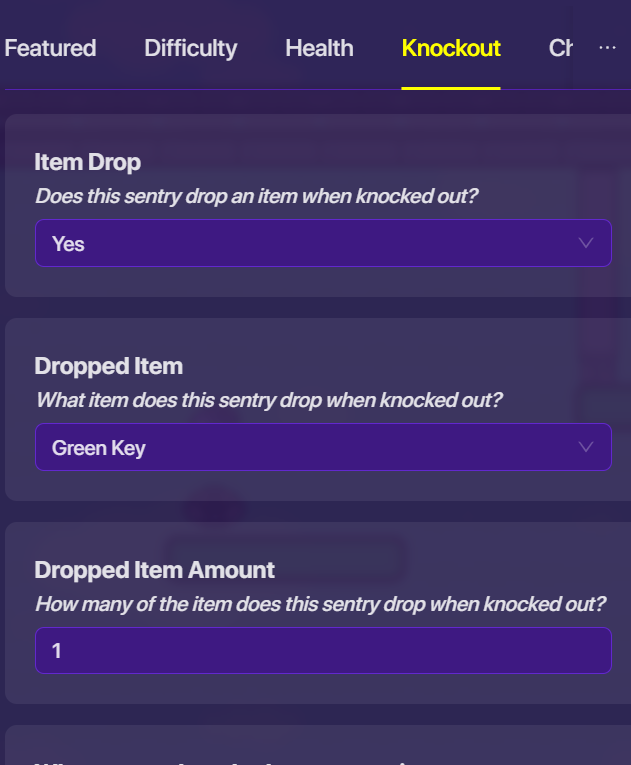Viewport: 631px width, 765px height.
Task: Click the "How many of the item" description
Action: click(320, 604)
